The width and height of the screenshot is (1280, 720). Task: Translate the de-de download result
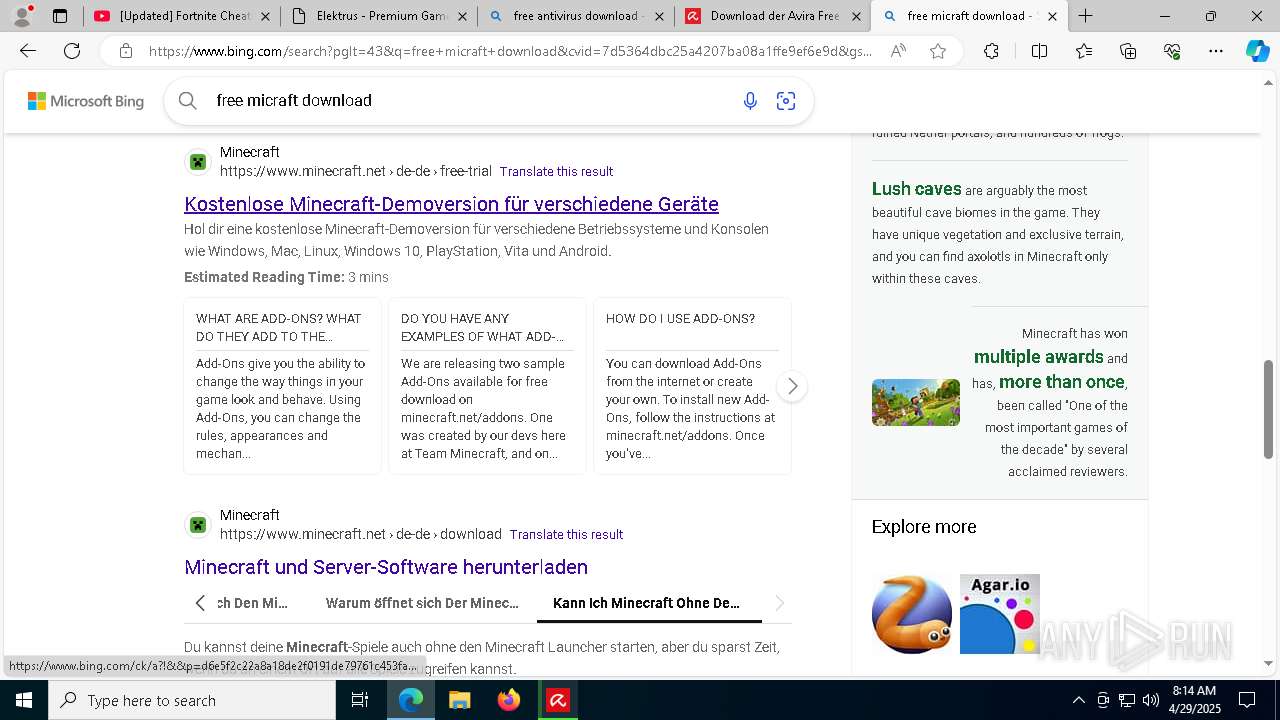click(566, 535)
